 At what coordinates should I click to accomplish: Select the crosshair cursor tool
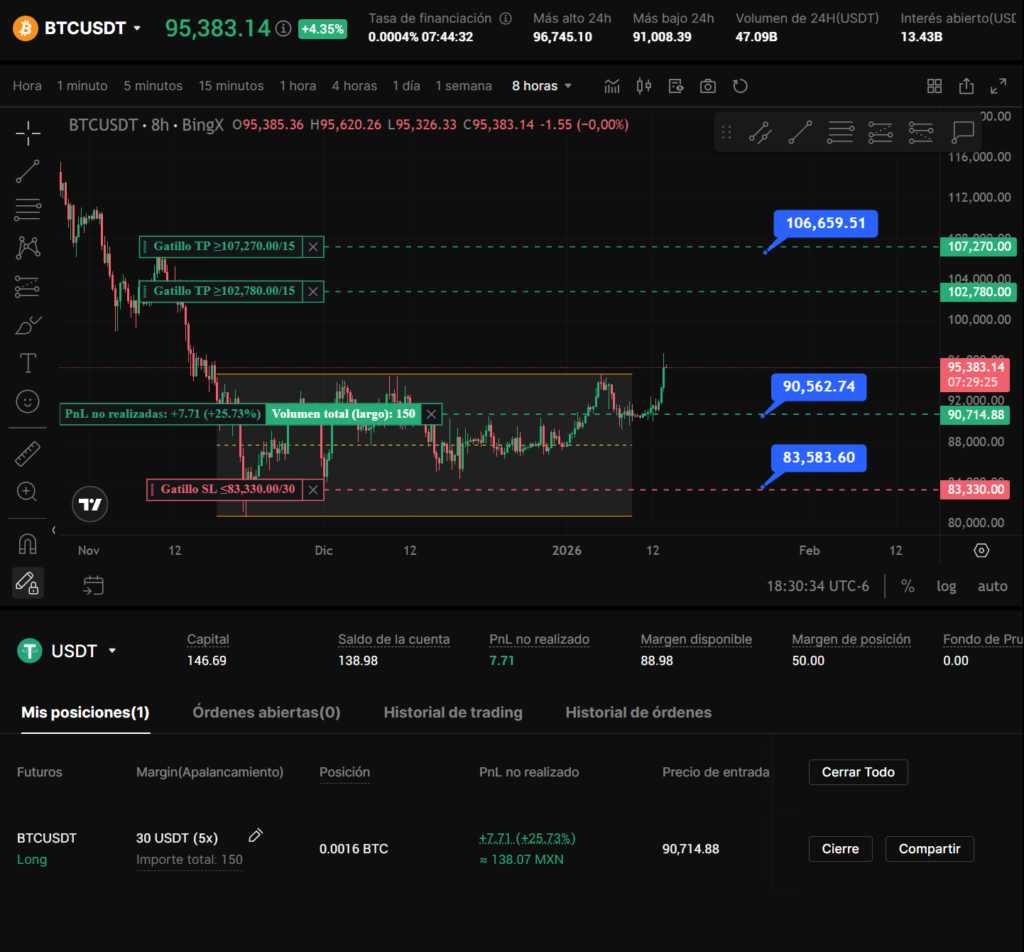coord(28,132)
